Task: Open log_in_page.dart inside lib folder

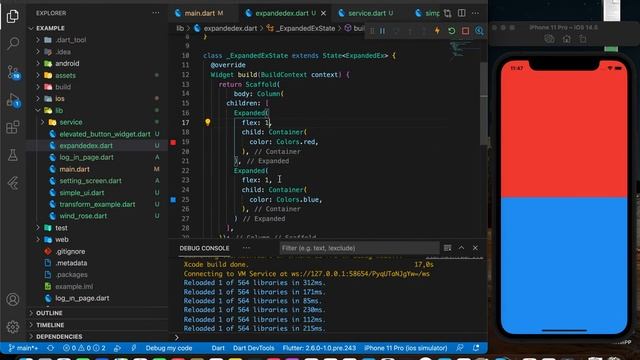Action: point(86,158)
